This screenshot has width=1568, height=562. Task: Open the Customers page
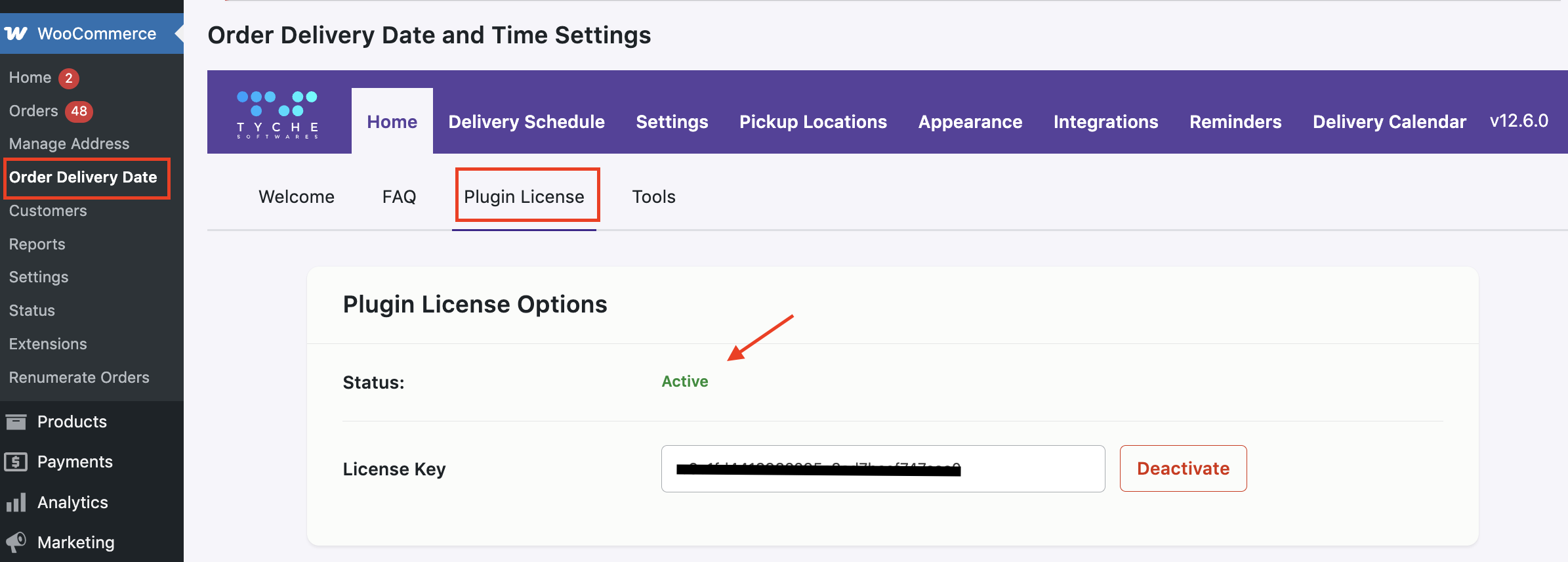coord(48,211)
